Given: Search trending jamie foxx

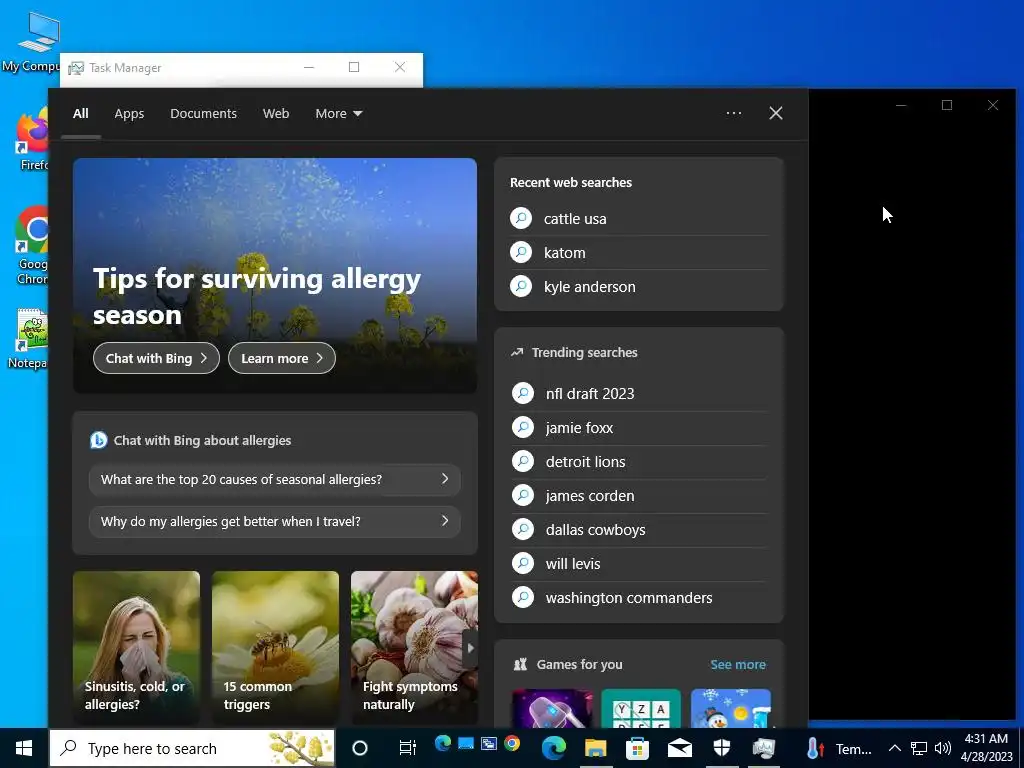Looking at the screenshot, I should (x=639, y=428).
